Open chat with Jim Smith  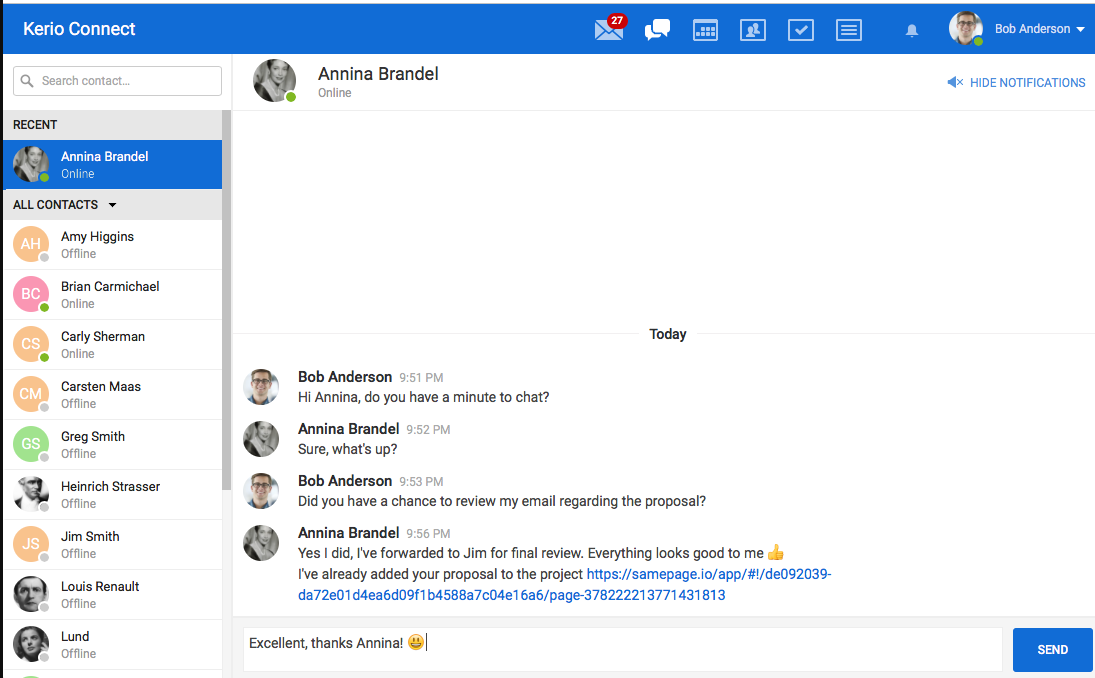[112, 545]
